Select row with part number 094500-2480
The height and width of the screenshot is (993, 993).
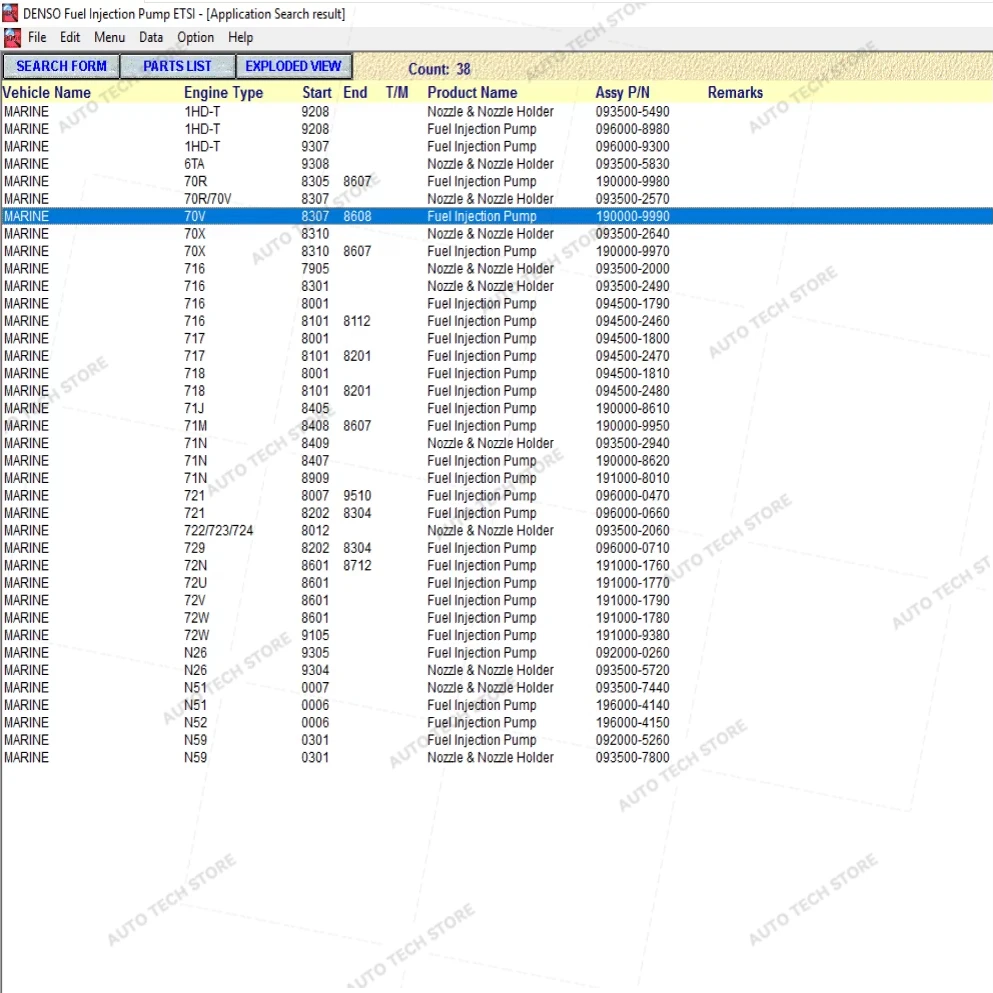[x=496, y=391]
